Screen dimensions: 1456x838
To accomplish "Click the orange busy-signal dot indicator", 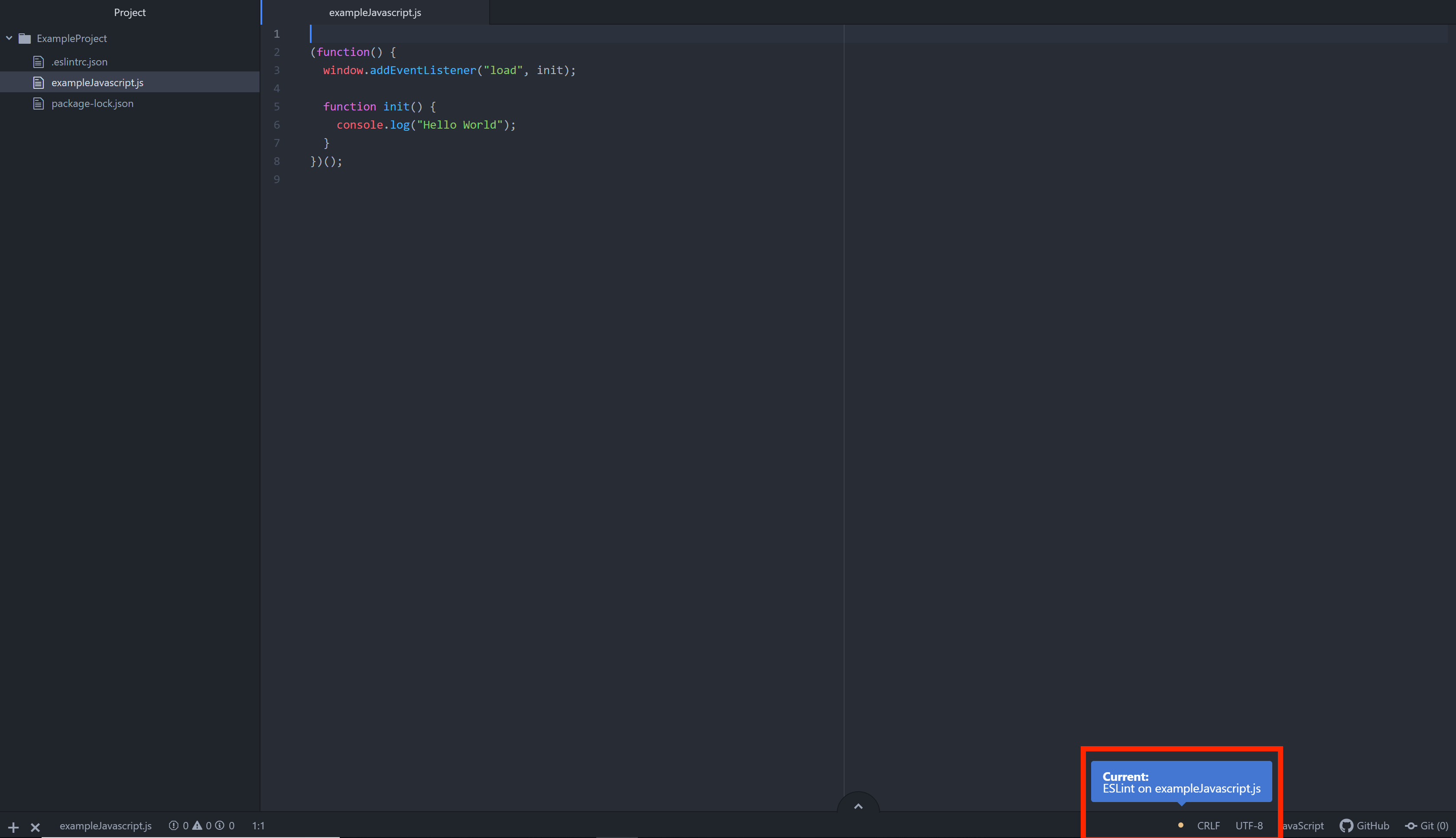I will (x=1181, y=825).
